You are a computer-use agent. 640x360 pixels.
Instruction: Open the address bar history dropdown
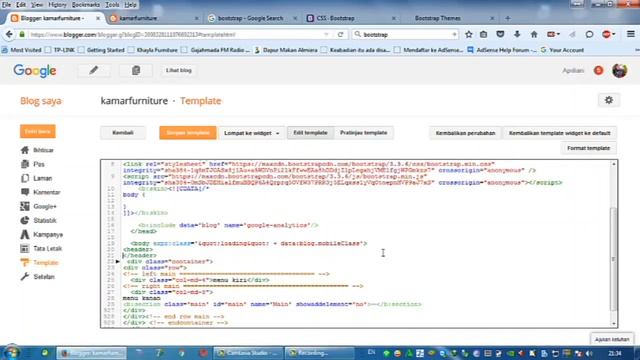326,35
